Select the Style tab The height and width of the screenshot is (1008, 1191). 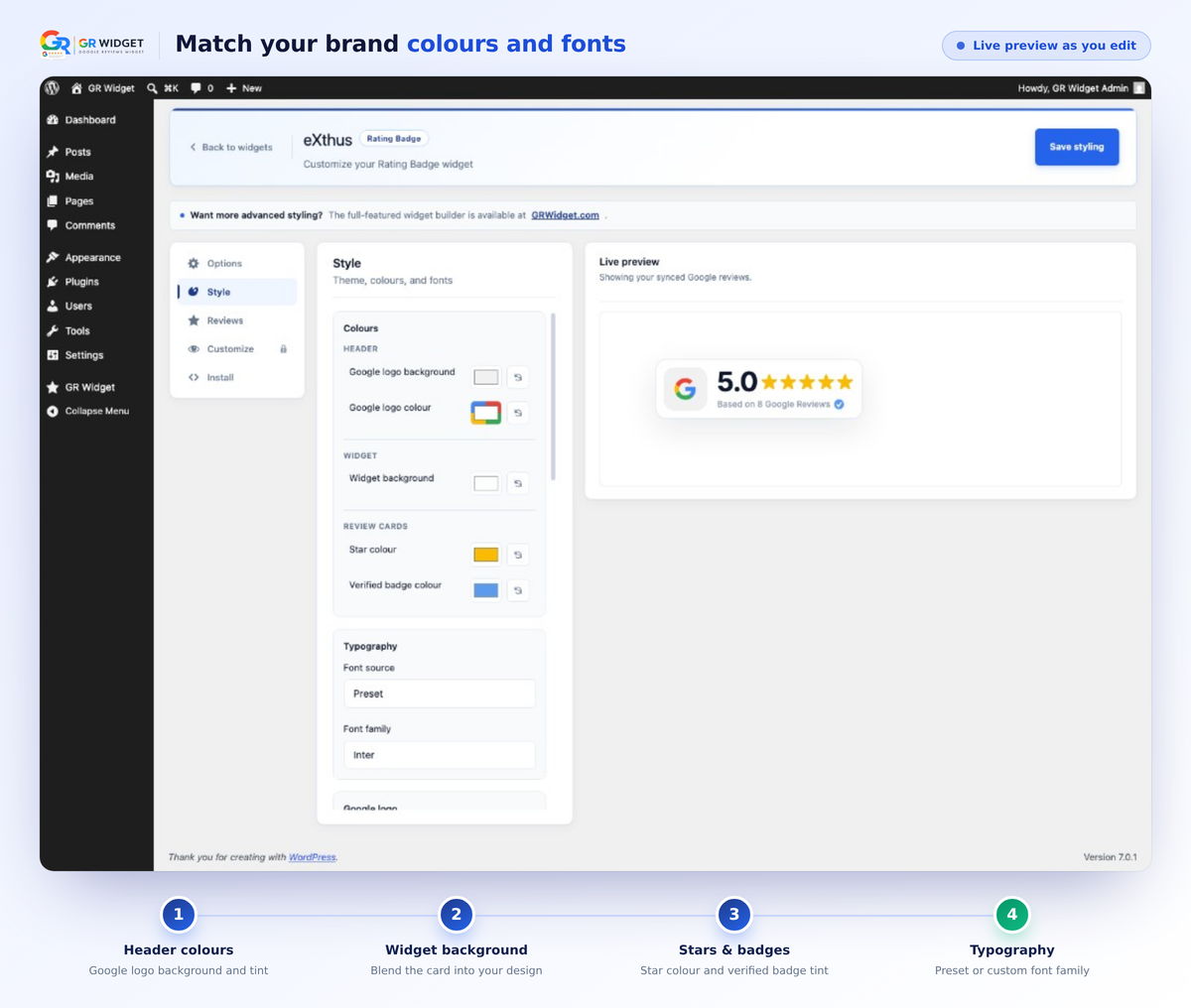point(237,292)
